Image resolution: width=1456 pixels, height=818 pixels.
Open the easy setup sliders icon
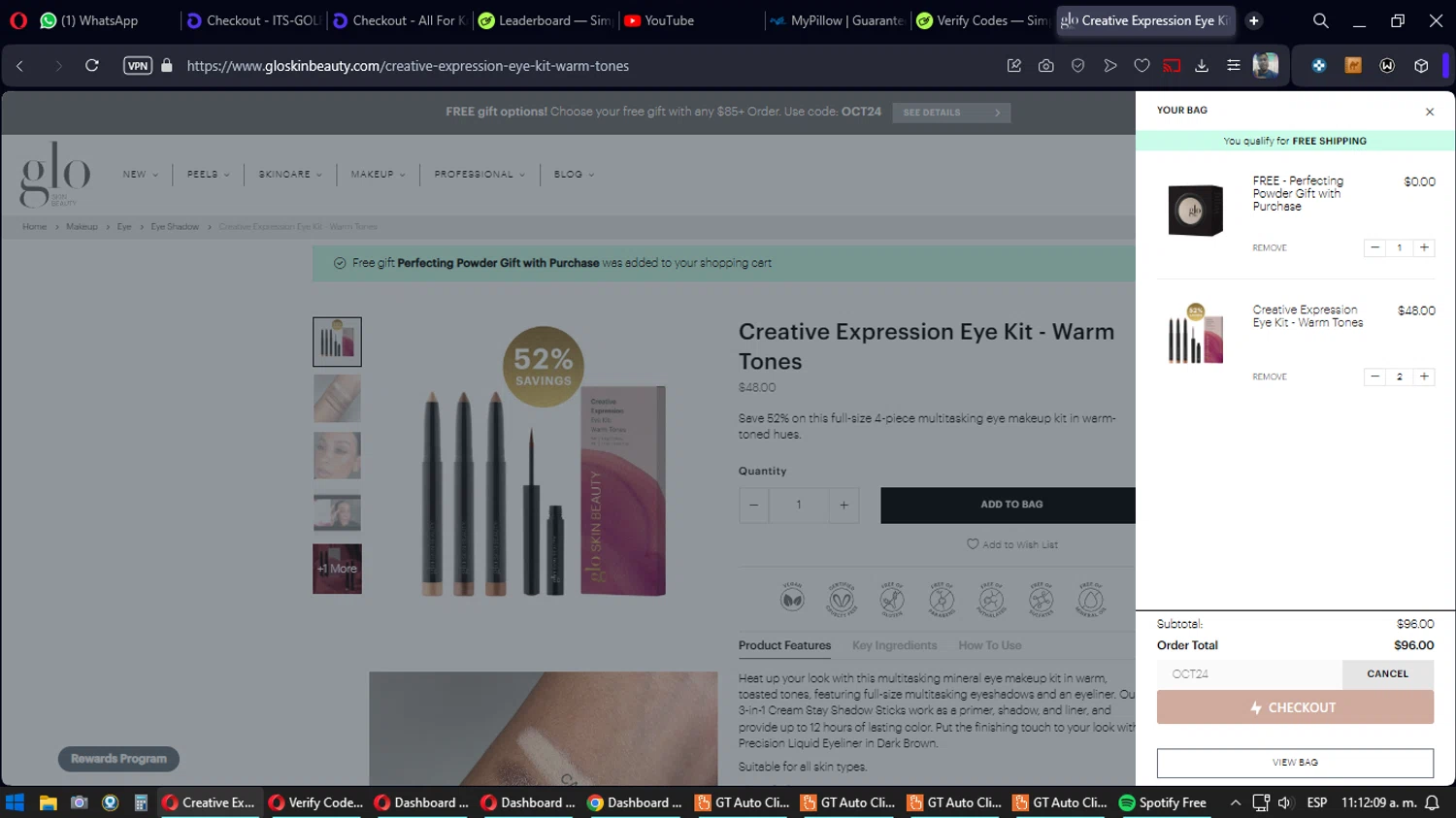(x=1234, y=66)
